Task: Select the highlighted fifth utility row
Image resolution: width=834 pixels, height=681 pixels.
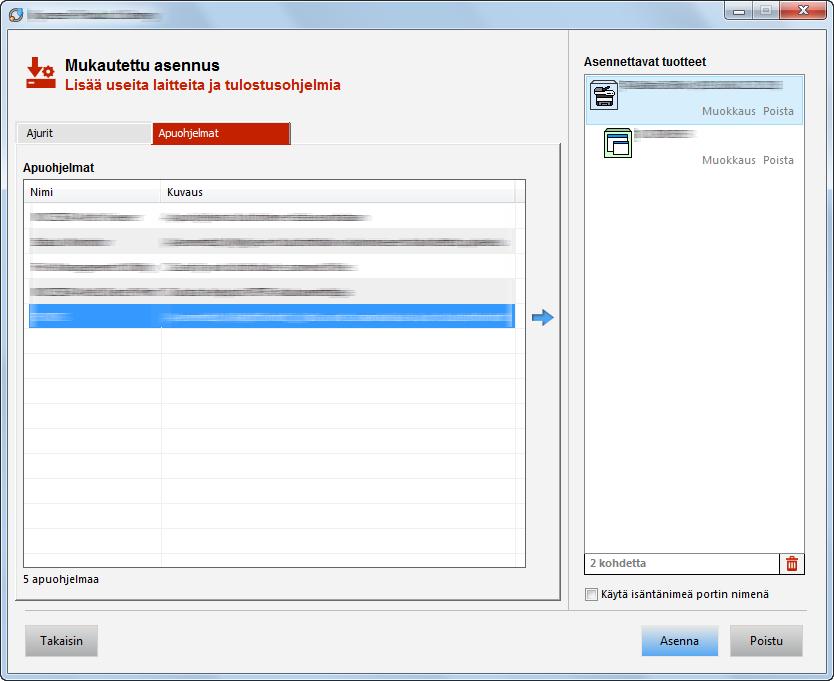Action: click(271, 316)
